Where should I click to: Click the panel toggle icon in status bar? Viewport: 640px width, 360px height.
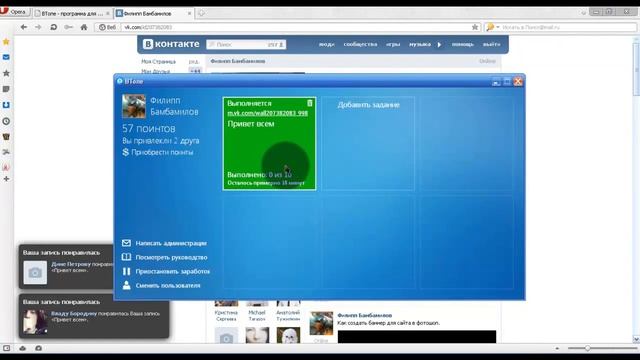[x=7, y=348]
